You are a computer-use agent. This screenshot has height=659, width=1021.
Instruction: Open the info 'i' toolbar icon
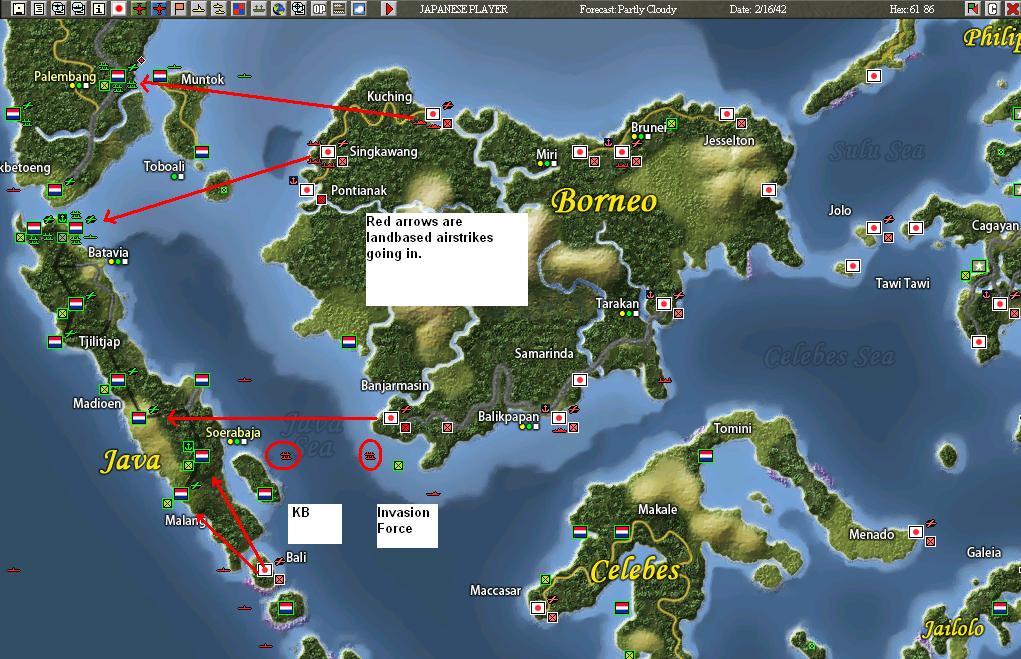pos(98,8)
